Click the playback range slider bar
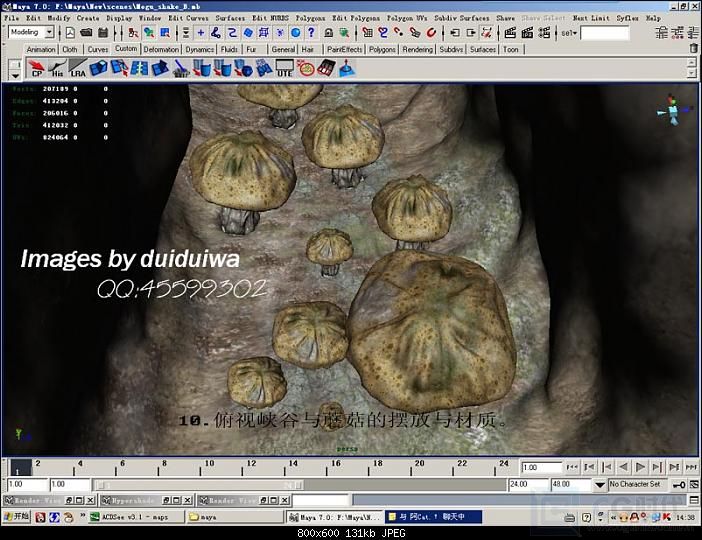This screenshot has height=540, width=702. (x=198, y=485)
